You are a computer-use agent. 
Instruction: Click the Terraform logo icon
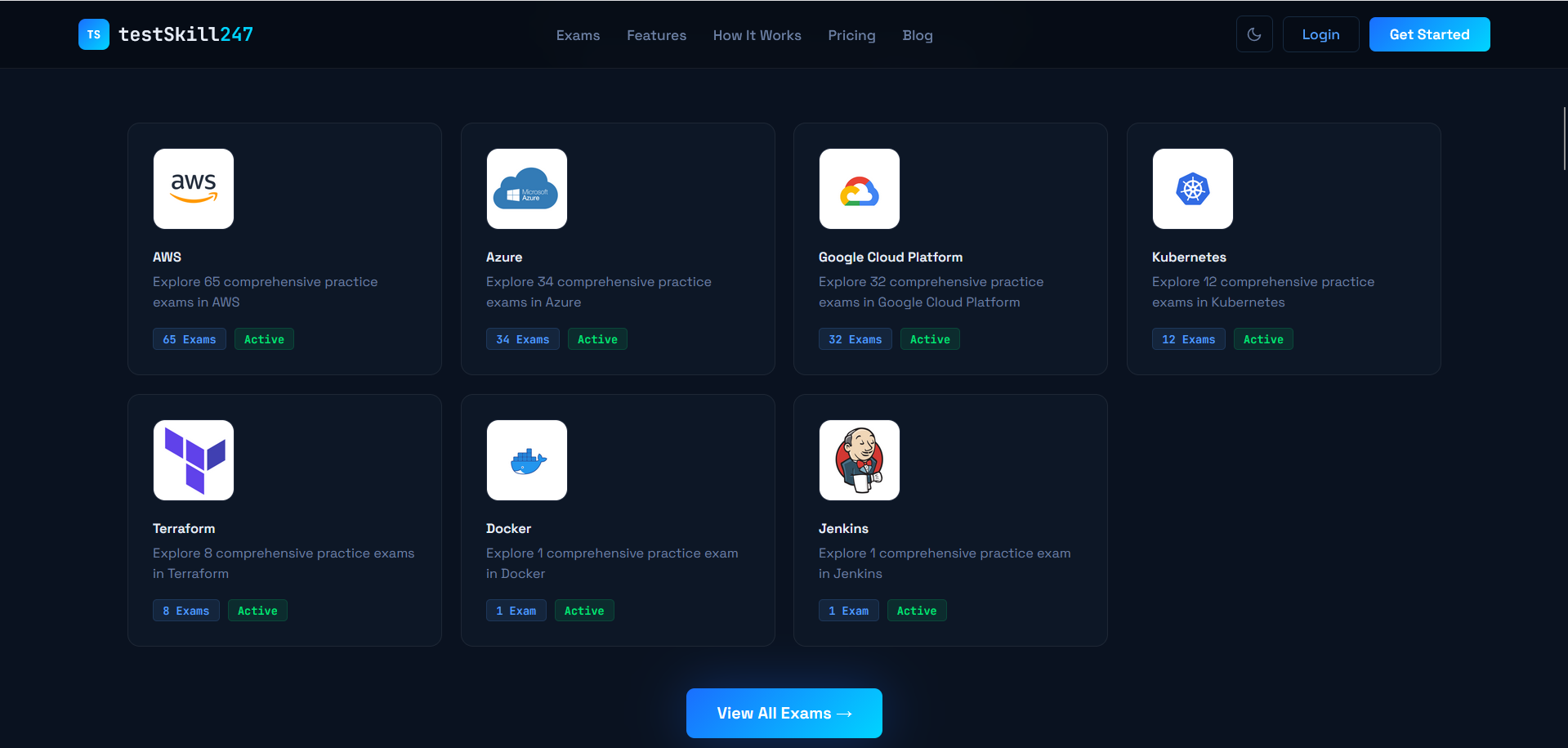coord(193,459)
